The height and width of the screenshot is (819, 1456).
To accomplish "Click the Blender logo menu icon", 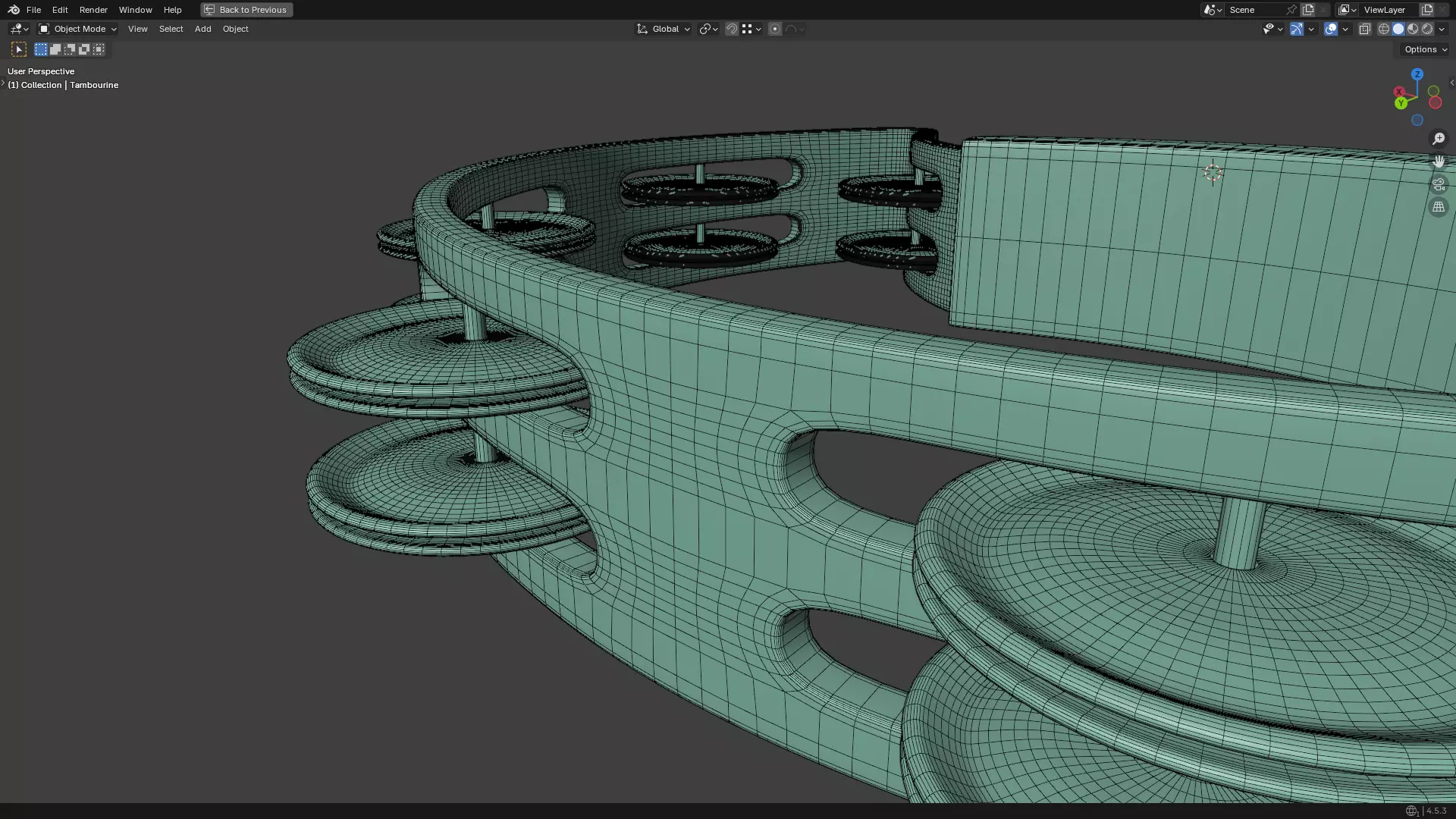I will pyautogui.click(x=14, y=10).
